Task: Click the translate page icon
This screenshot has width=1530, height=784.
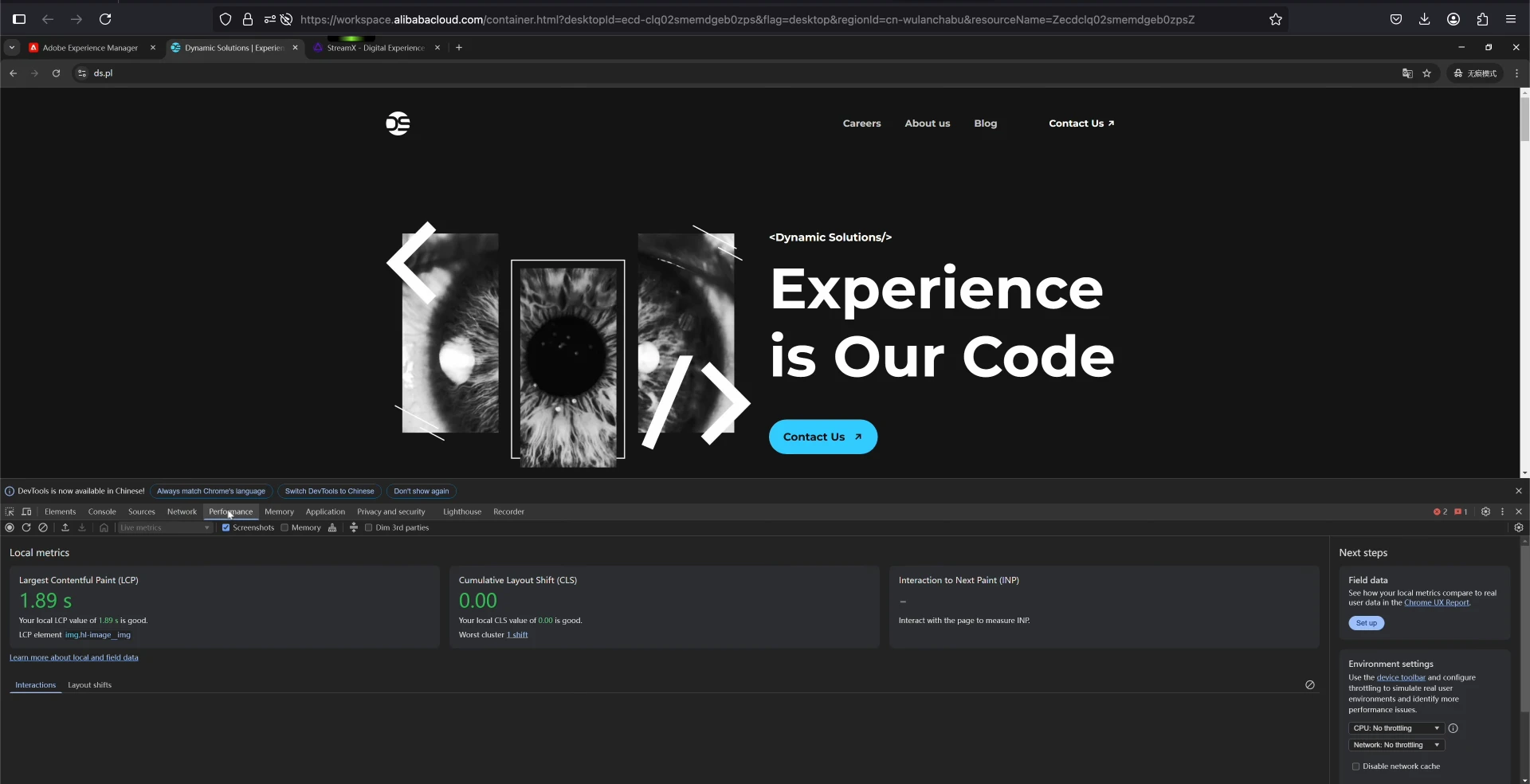Action: (x=1407, y=73)
